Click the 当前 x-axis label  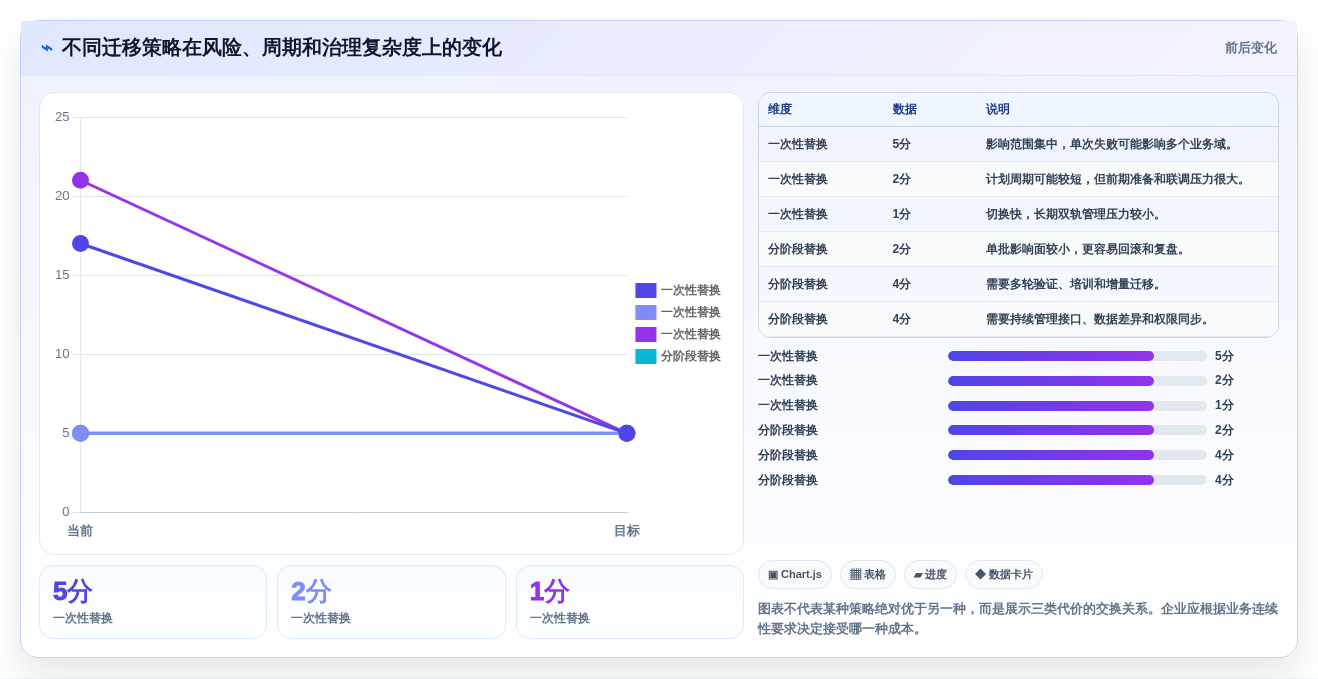80,531
